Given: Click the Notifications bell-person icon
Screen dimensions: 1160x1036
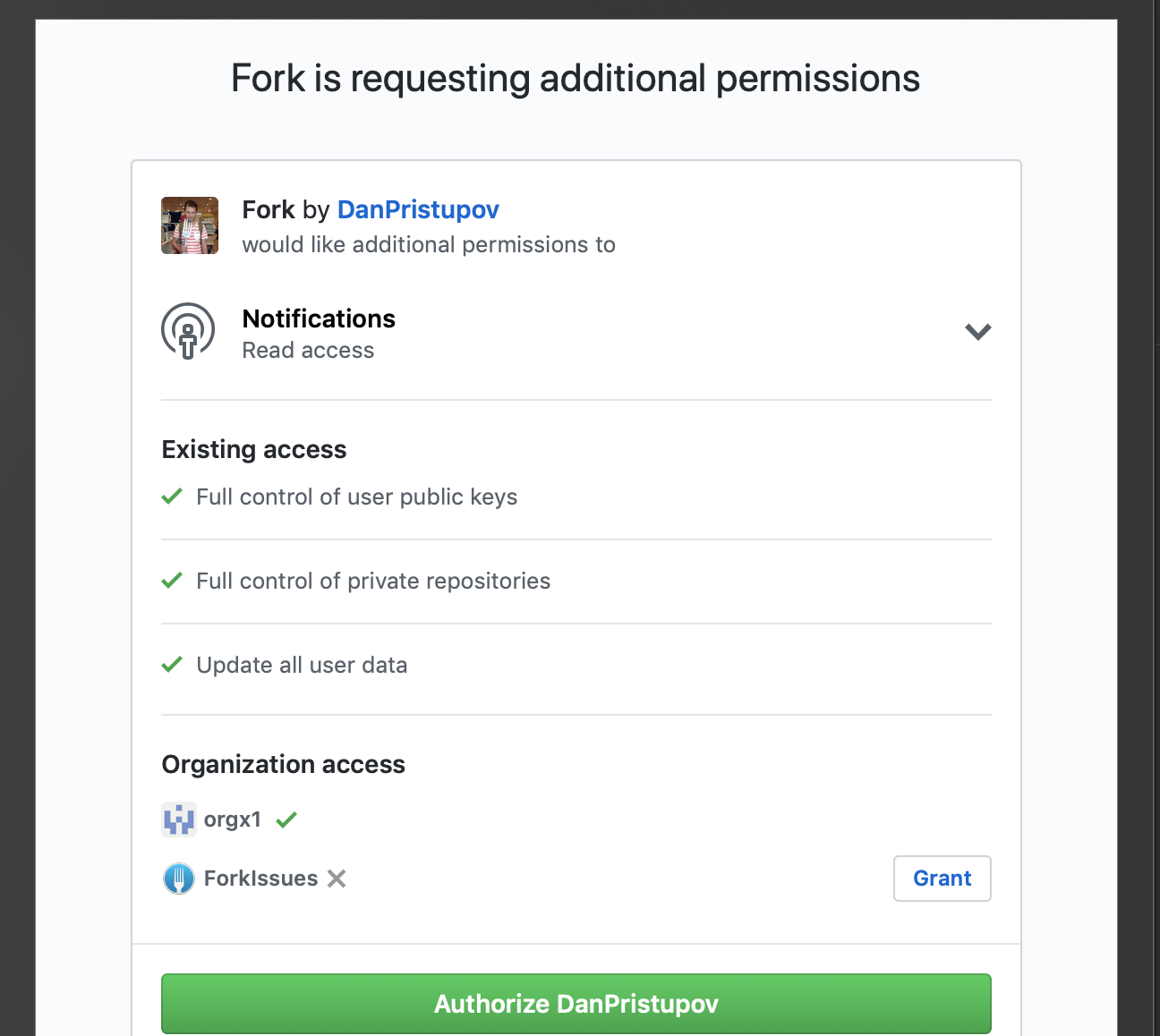Looking at the screenshot, I should coord(187,330).
